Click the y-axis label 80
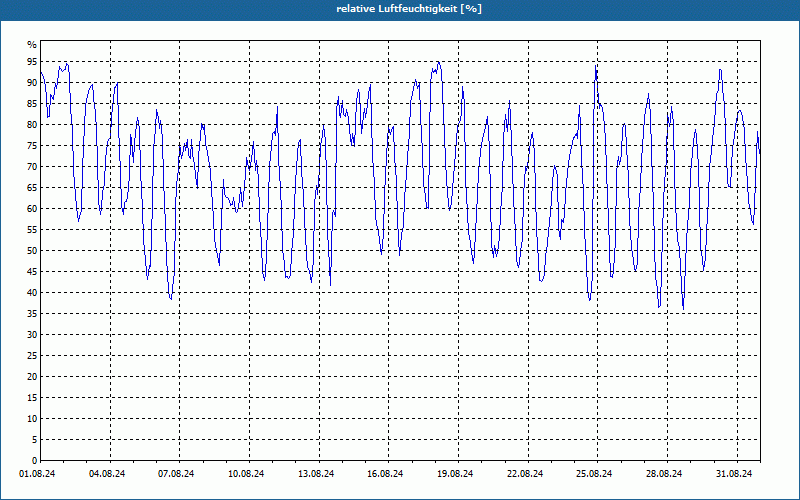This screenshot has width=800, height=500. (x=32, y=124)
